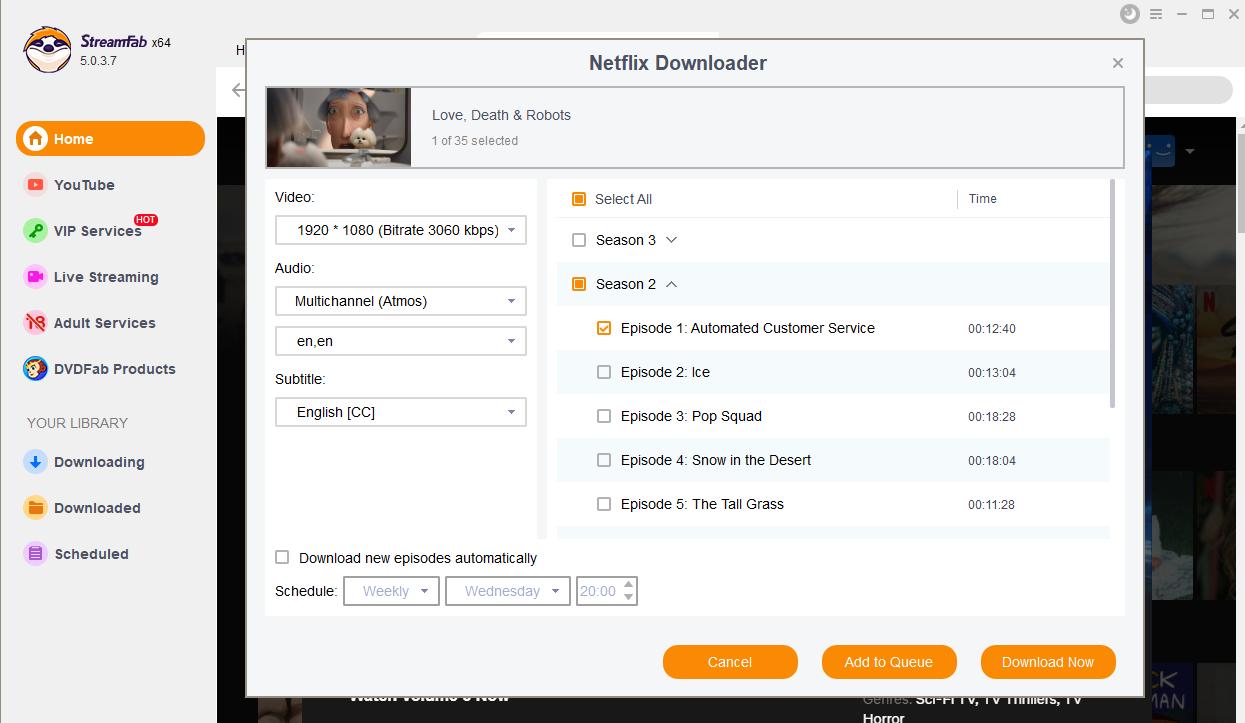1245x723 pixels.
Task: Check Episode 2: Ice
Action: (604, 372)
